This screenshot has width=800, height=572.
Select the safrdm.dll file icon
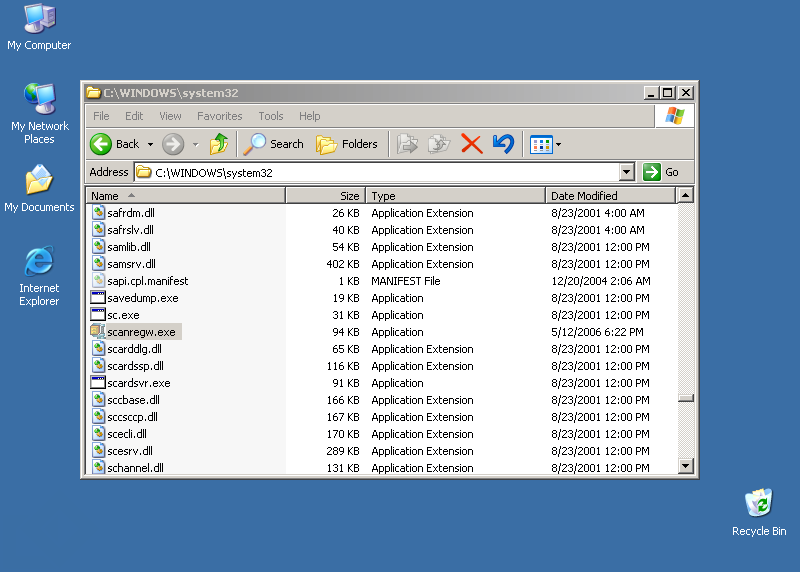(x=98, y=212)
